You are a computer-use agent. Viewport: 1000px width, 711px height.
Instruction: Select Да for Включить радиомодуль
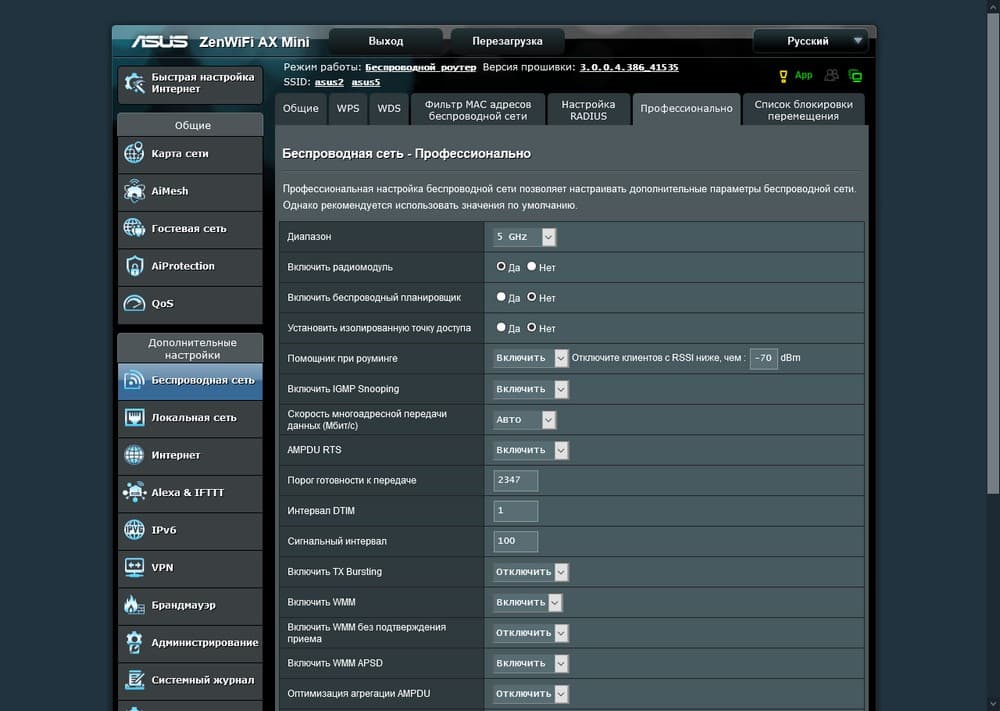coord(501,267)
